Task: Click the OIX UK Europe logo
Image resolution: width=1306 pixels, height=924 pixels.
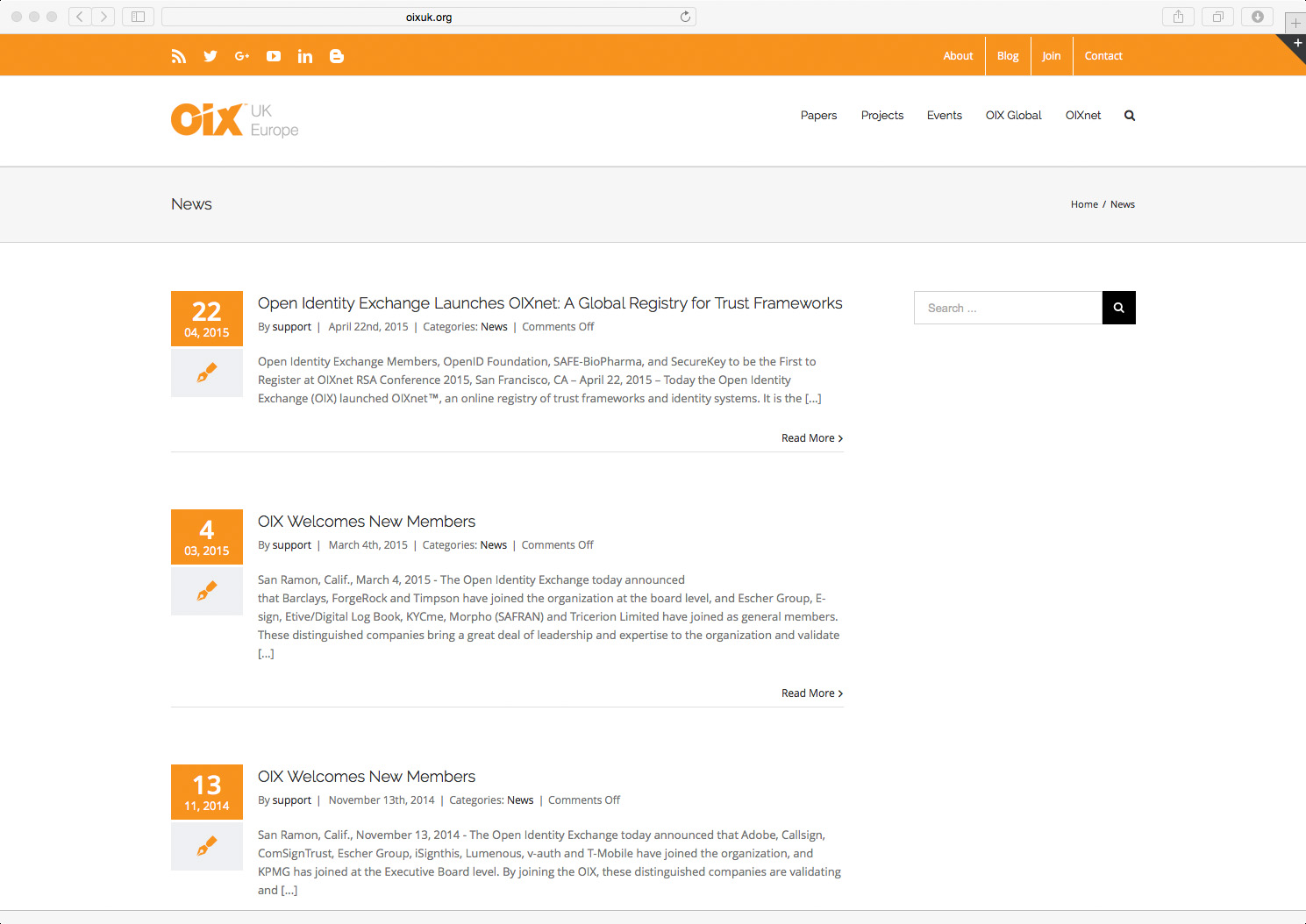Action: [x=234, y=120]
